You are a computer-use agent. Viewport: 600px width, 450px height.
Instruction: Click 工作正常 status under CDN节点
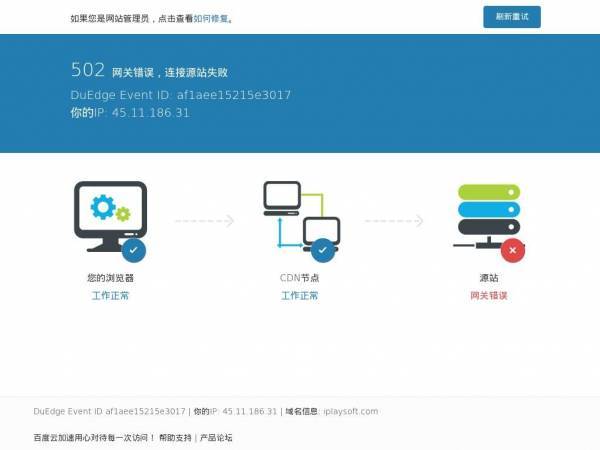[300, 295]
